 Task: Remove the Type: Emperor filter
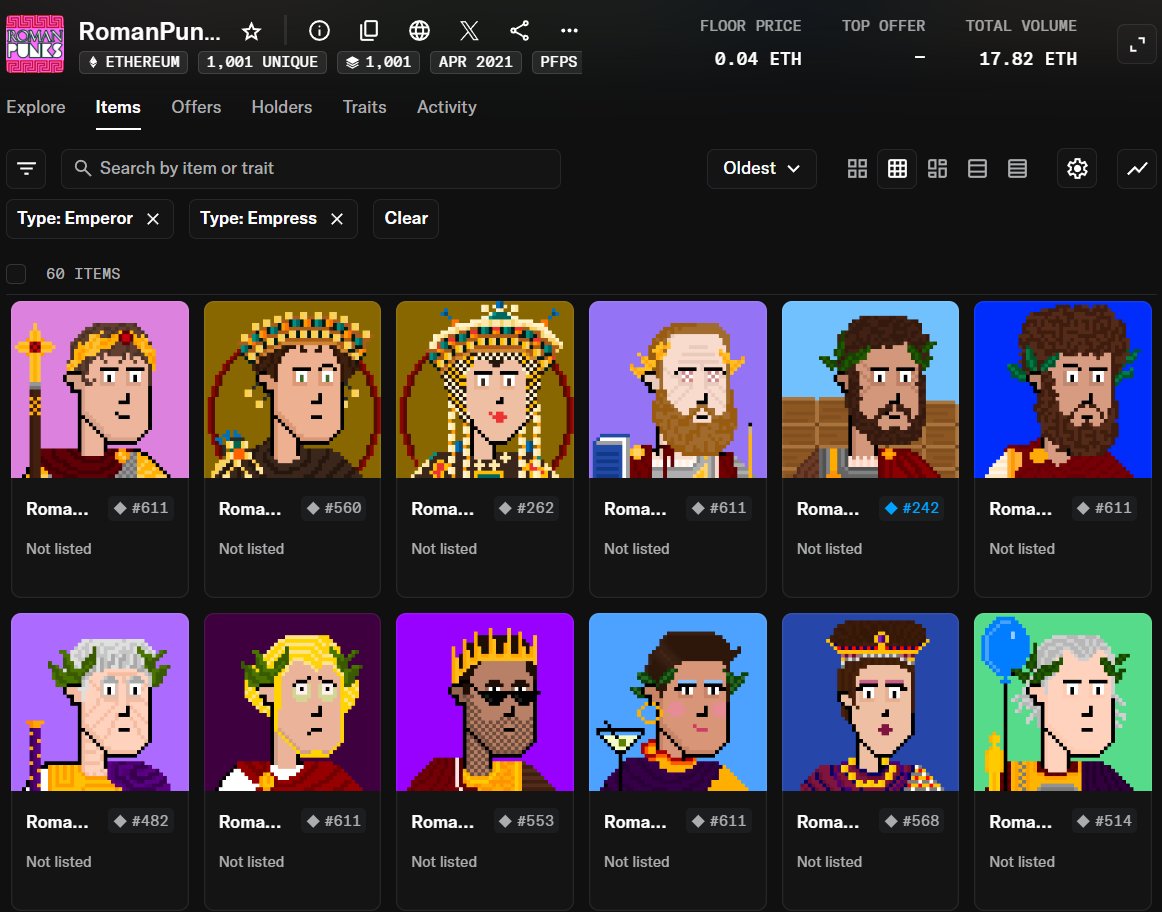coord(153,219)
